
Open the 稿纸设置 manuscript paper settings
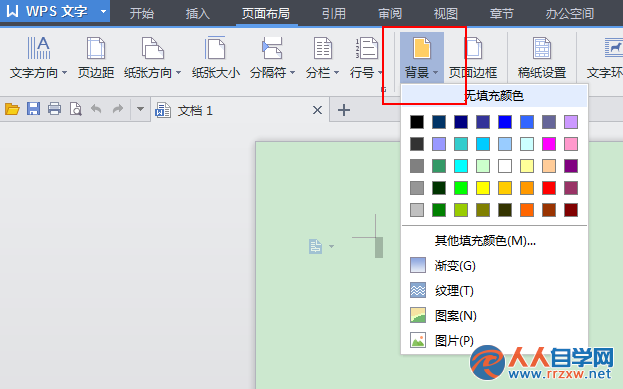(x=542, y=58)
